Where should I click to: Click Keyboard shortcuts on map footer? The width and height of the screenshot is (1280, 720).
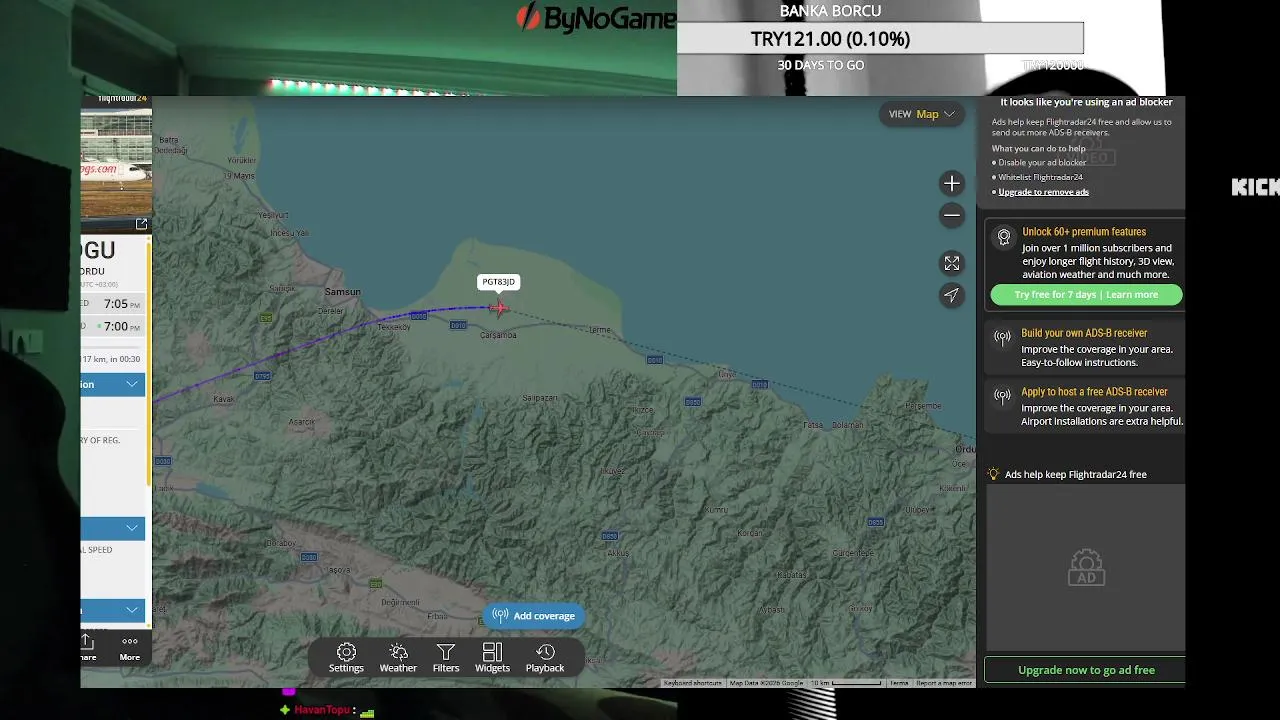(692, 683)
